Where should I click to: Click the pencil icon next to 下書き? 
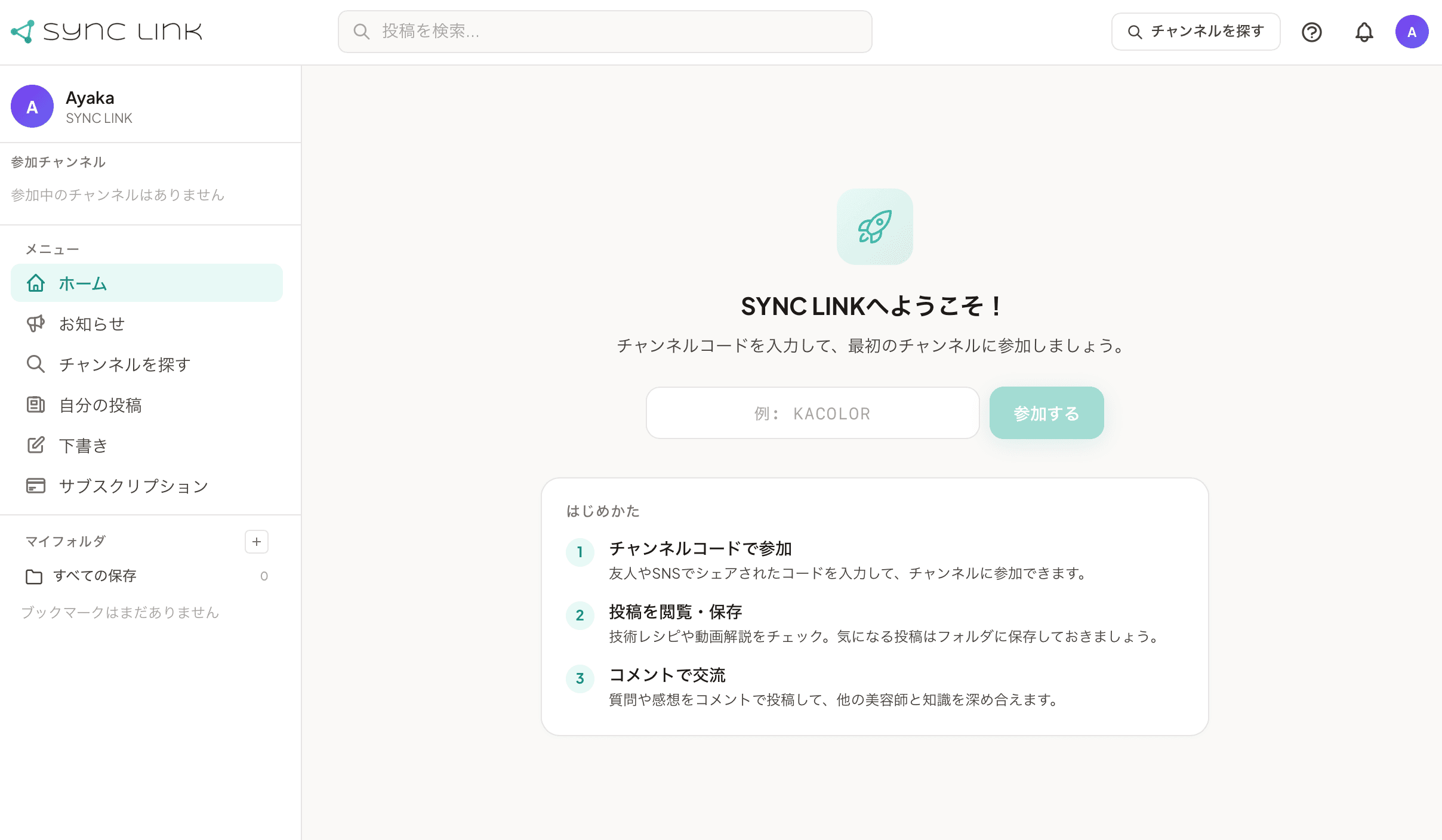(36, 445)
